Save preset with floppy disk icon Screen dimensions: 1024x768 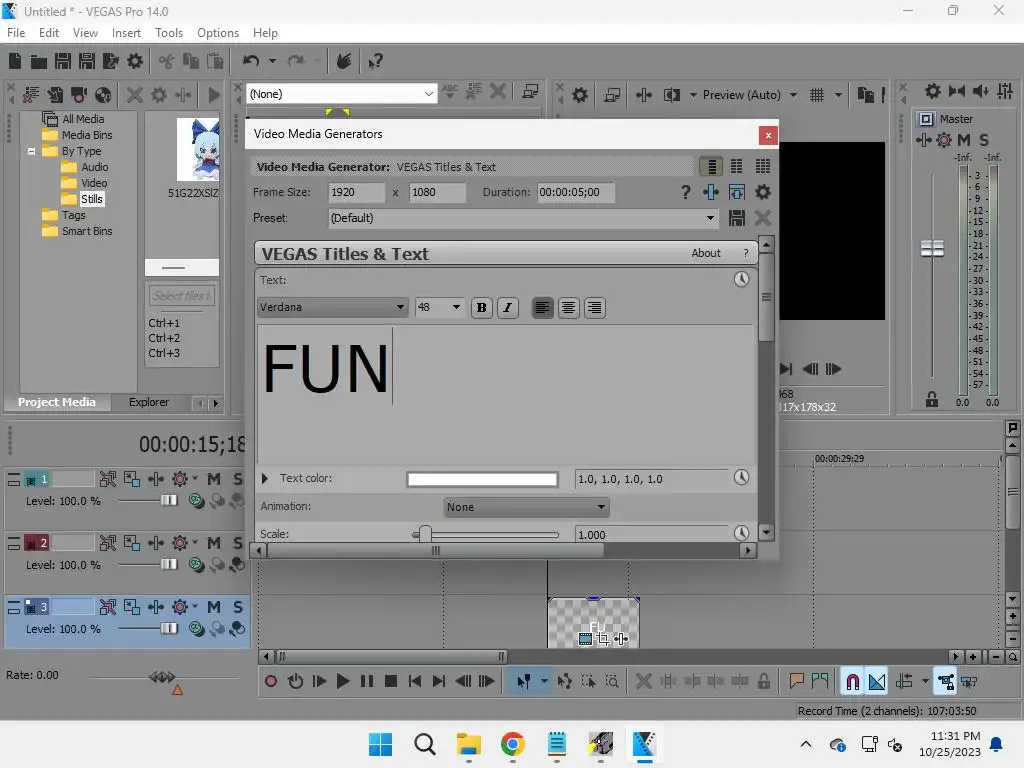pyautogui.click(x=737, y=218)
